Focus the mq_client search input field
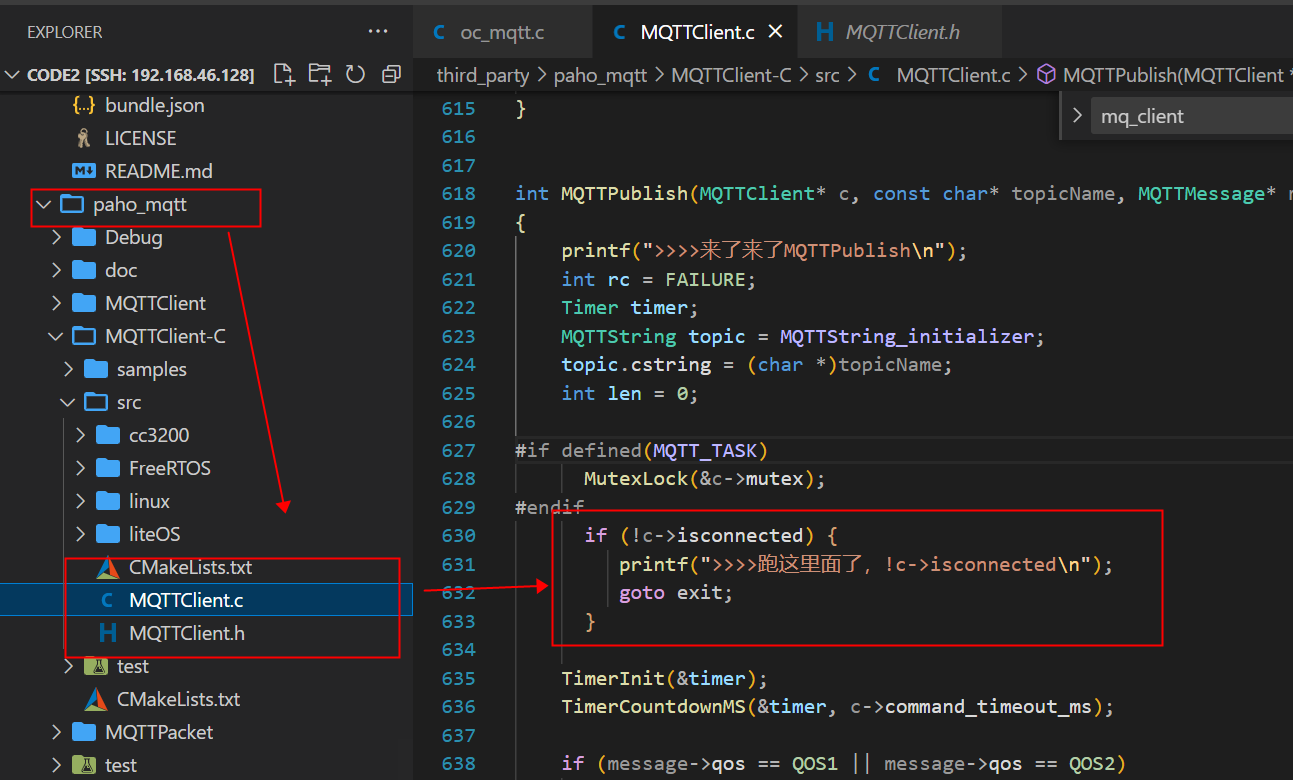 (x=1190, y=116)
